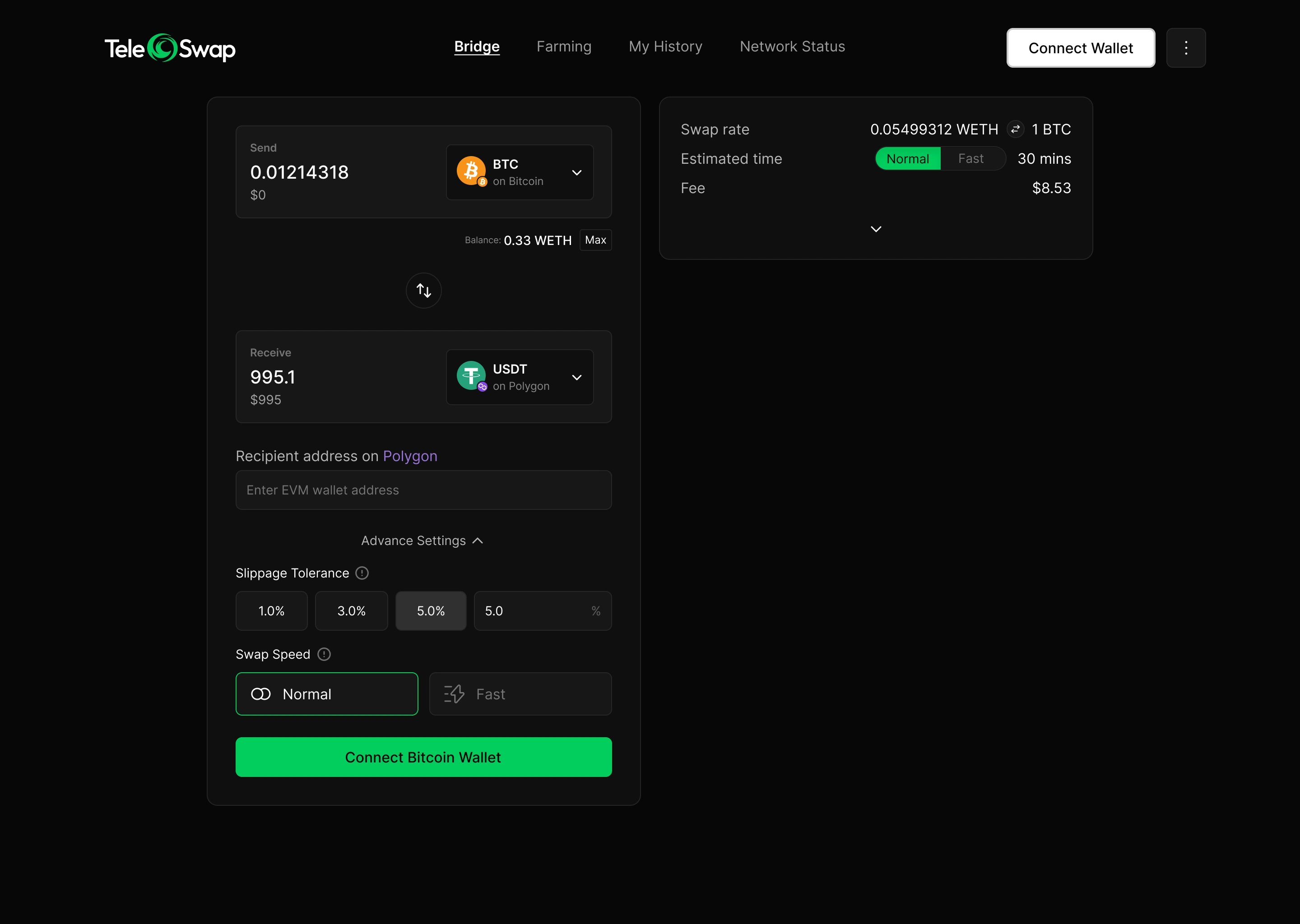Click the Bitcoin coin icon
The width and height of the screenshot is (1300, 924).
pos(471,171)
